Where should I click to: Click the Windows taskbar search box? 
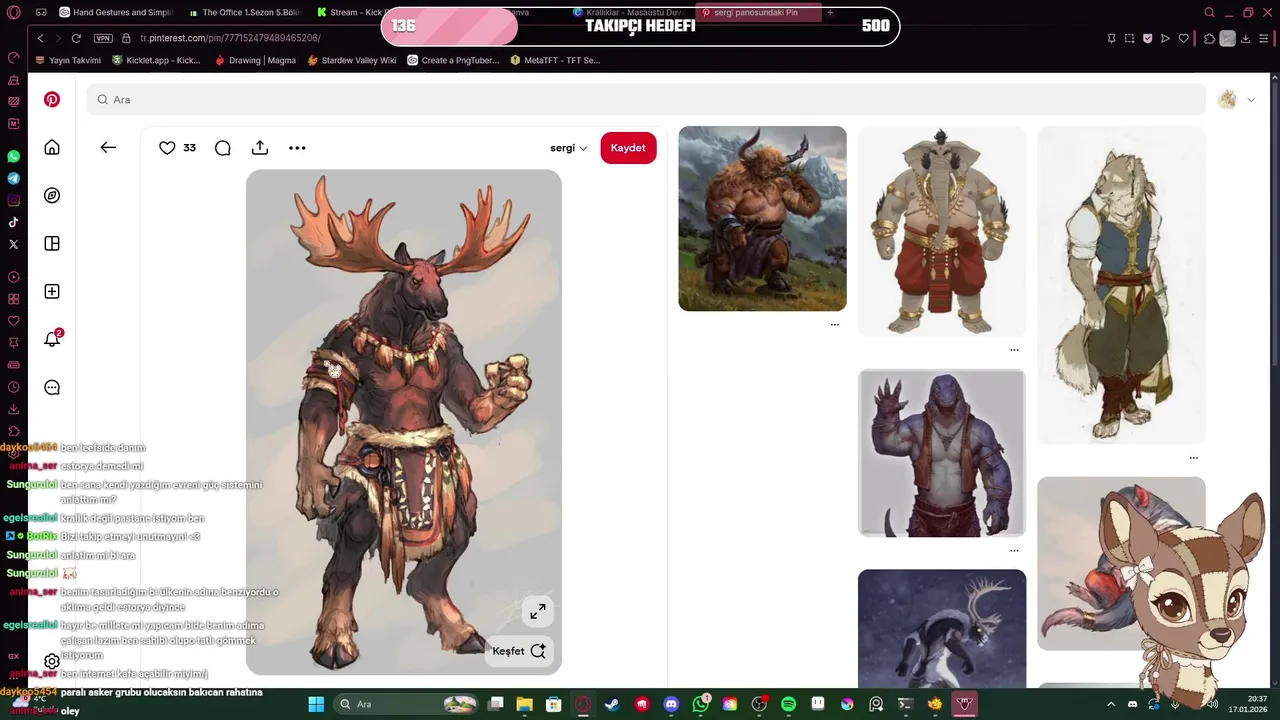(407, 704)
